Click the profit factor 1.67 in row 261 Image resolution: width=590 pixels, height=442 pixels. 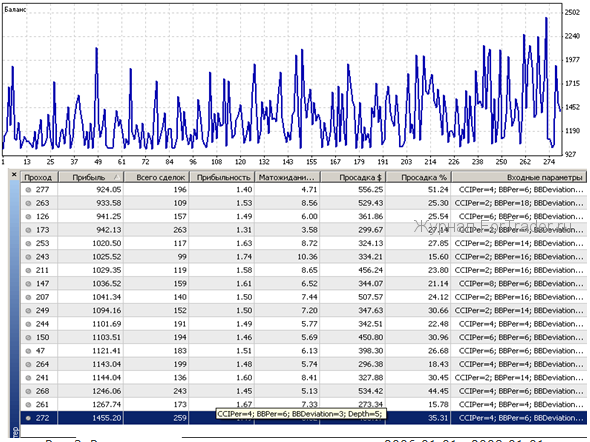(244, 404)
